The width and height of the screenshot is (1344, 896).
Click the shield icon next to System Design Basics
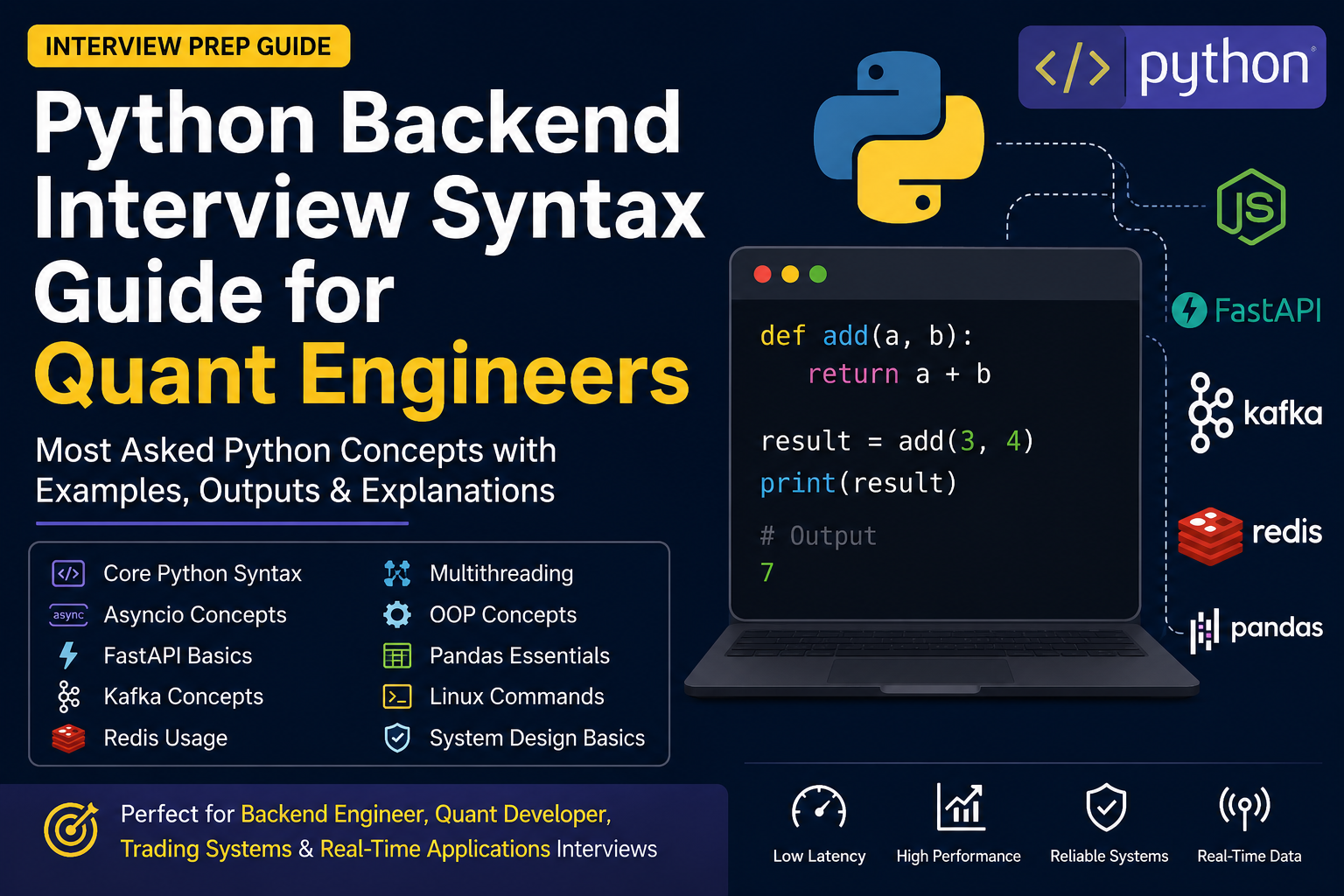tap(397, 738)
